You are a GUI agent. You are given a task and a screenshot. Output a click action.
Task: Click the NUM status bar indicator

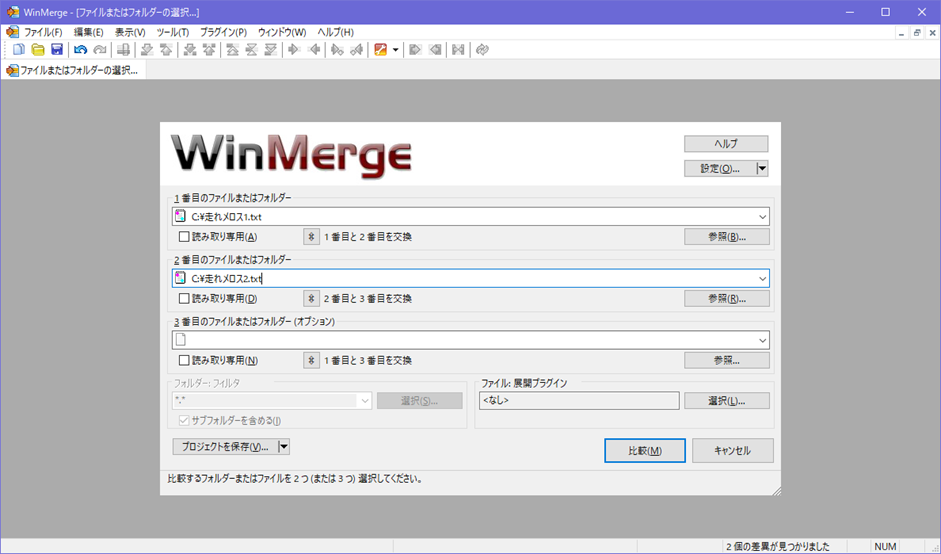pos(885,546)
